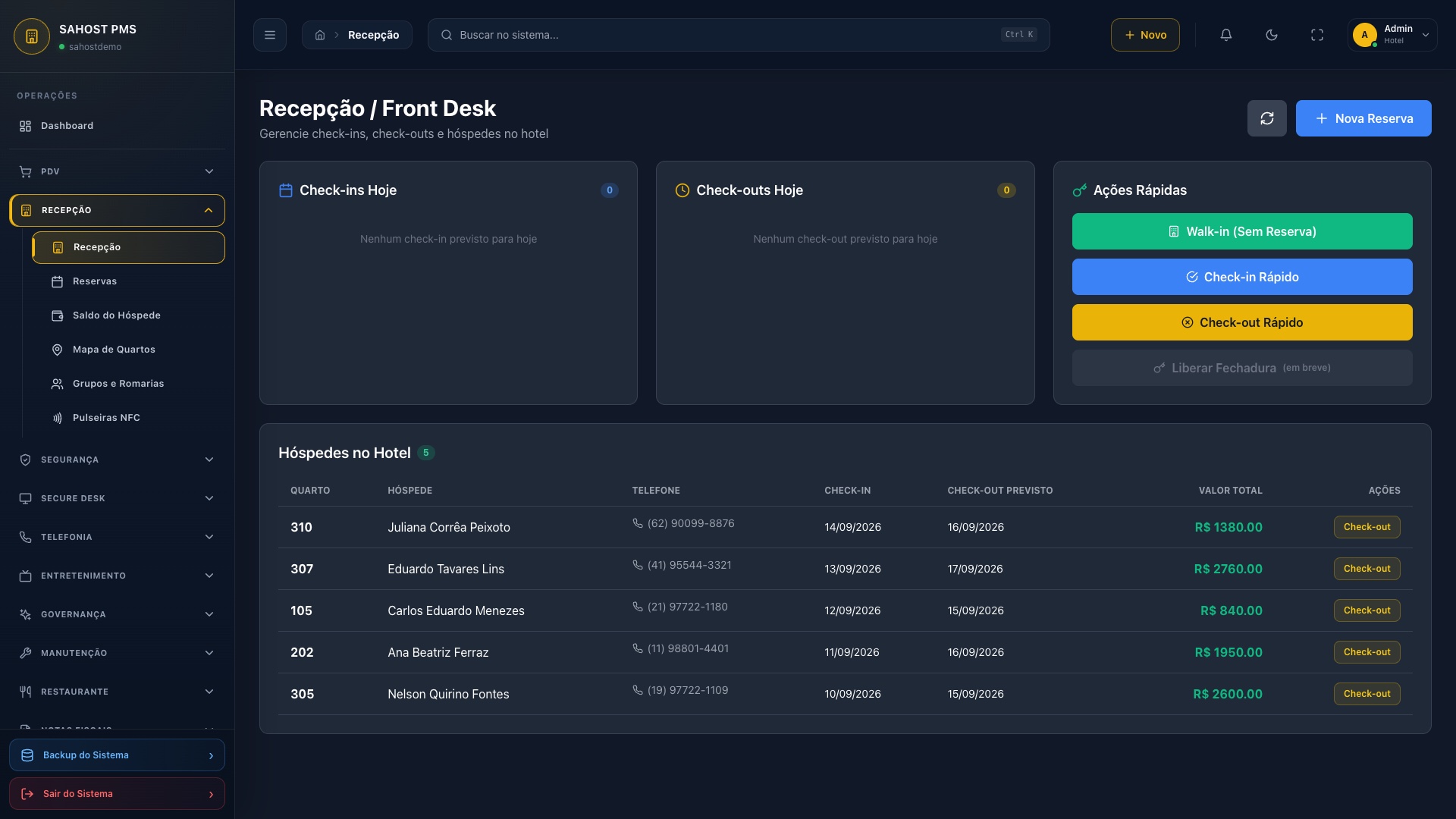1456x819 pixels.
Task: Expand the Entretenimento section chevron
Action: [x=209, y=576]
